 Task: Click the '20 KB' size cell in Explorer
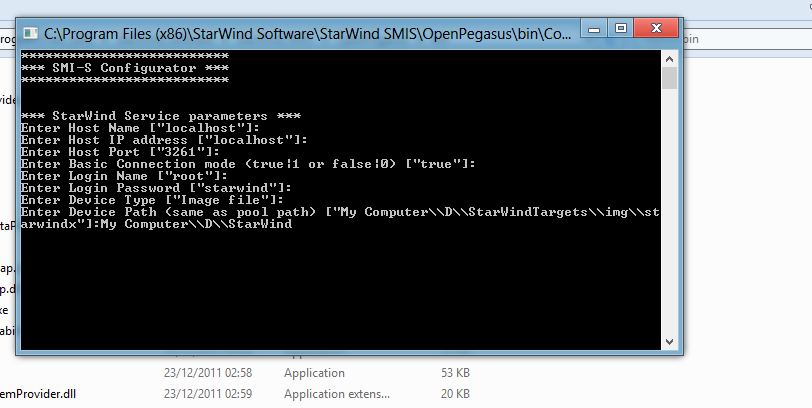(x=455, y=394)
